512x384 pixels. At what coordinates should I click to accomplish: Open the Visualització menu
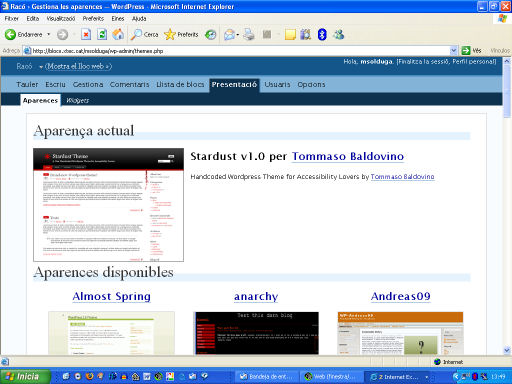point(61,19)
